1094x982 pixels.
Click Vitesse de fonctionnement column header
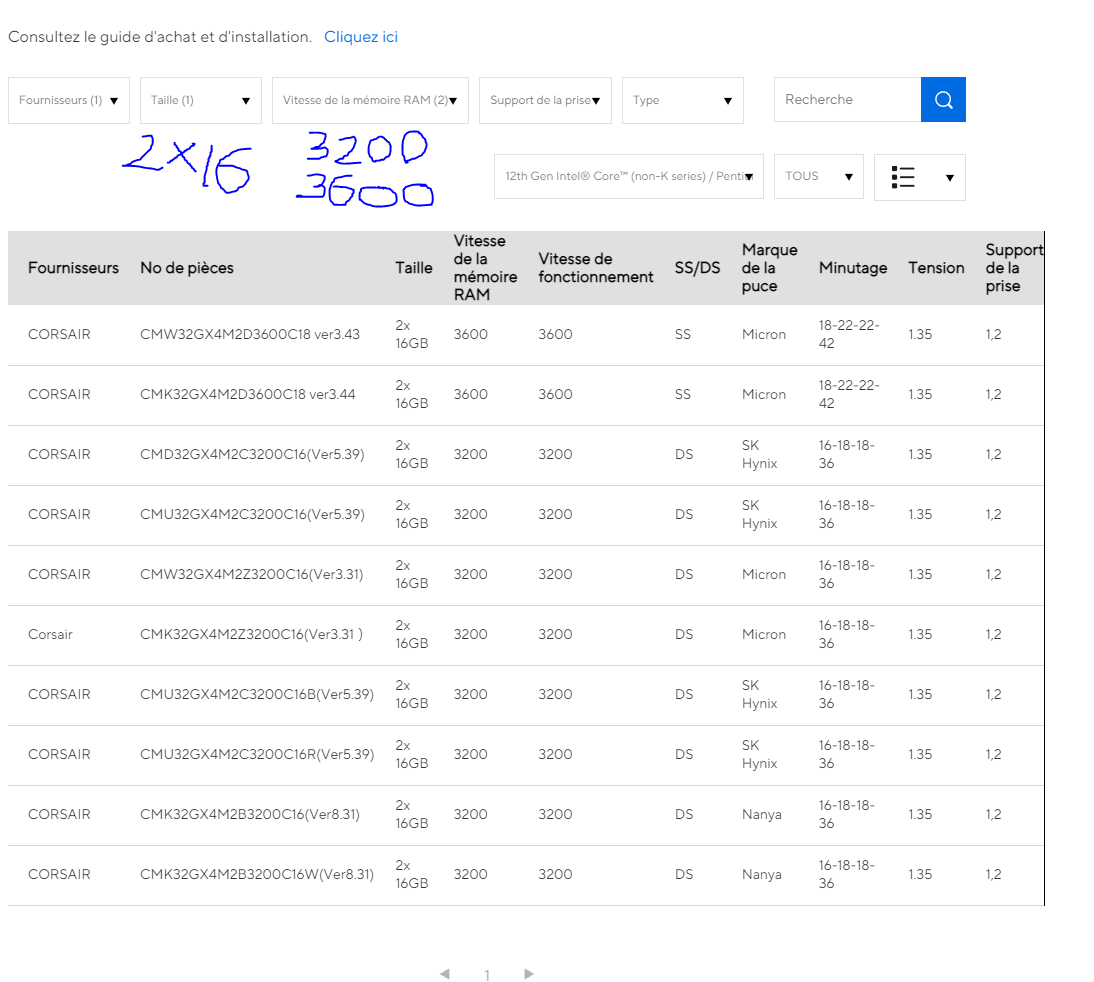pyautogui.click(x=596, y=268)
